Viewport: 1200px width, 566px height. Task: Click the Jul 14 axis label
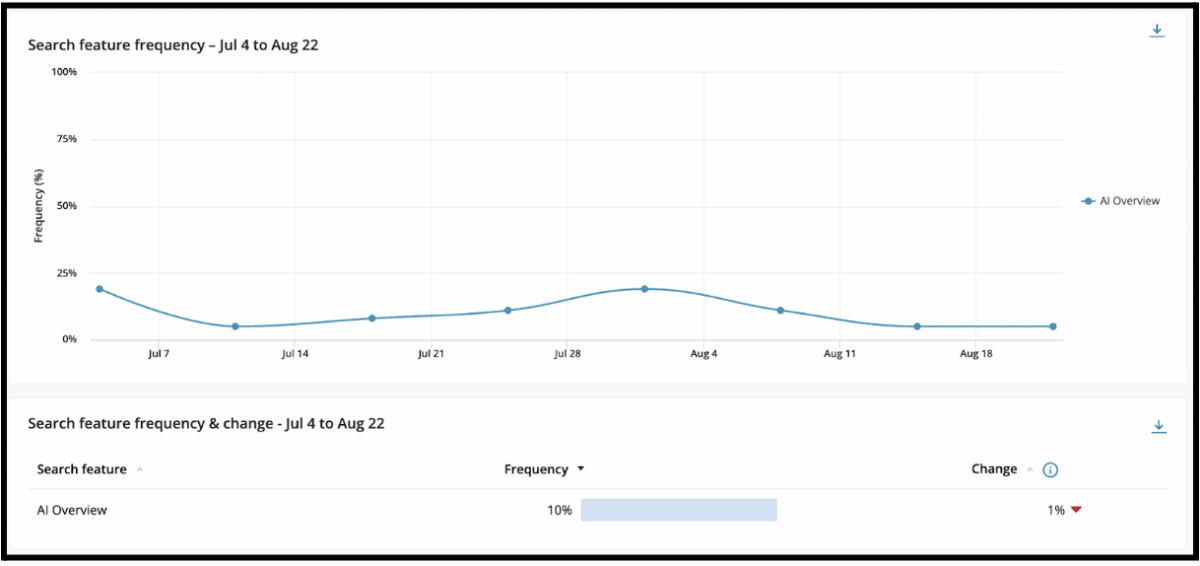(x=295, y=354)
